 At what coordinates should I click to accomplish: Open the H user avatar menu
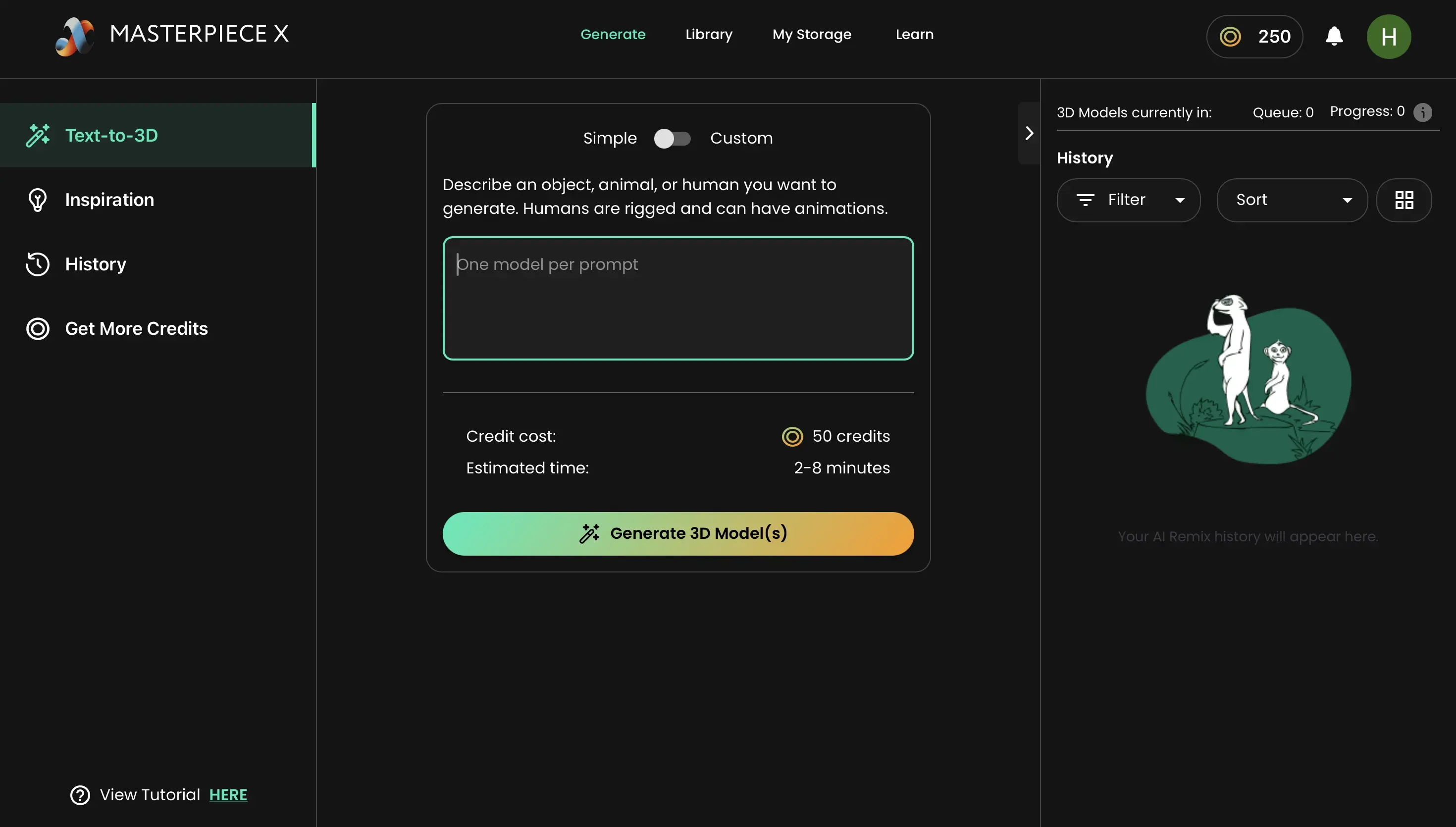pos(1389,37)
